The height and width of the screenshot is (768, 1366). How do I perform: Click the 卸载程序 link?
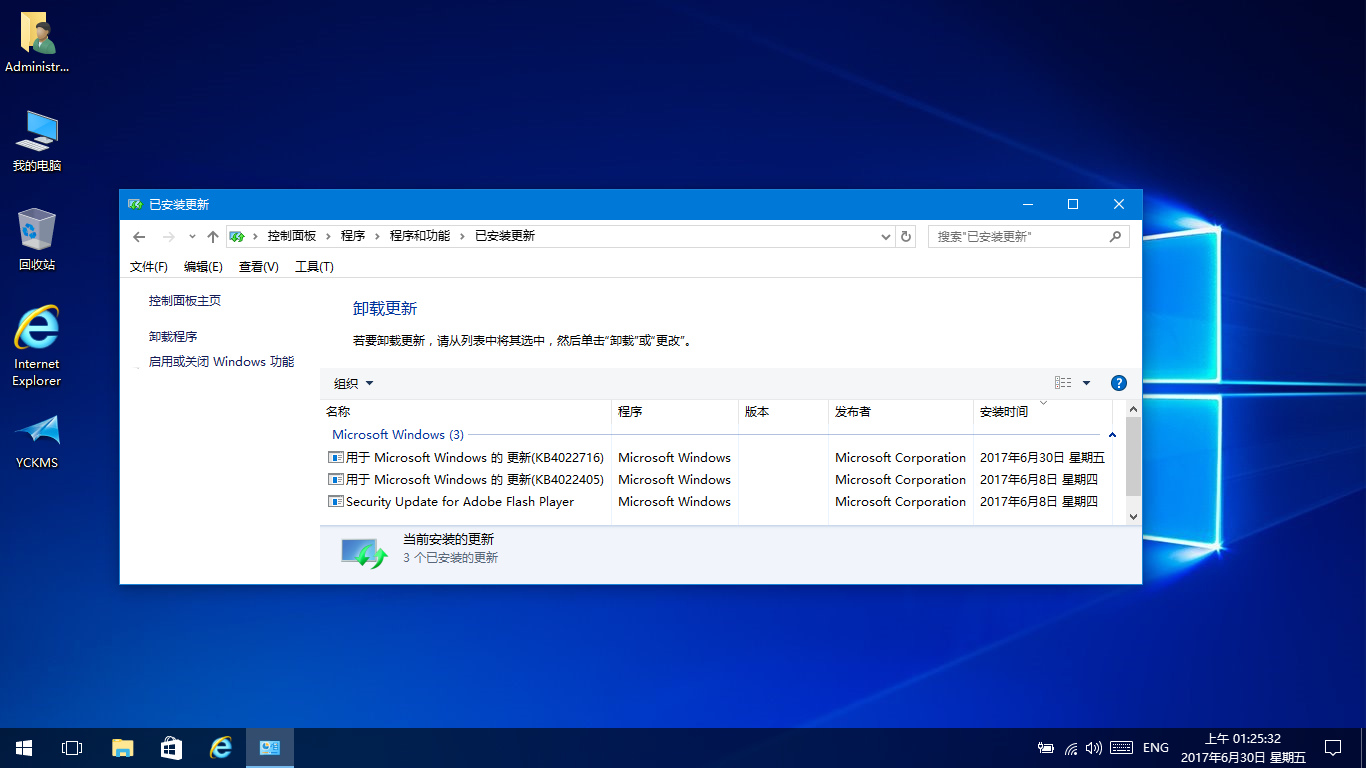click(x=173, y=337)
